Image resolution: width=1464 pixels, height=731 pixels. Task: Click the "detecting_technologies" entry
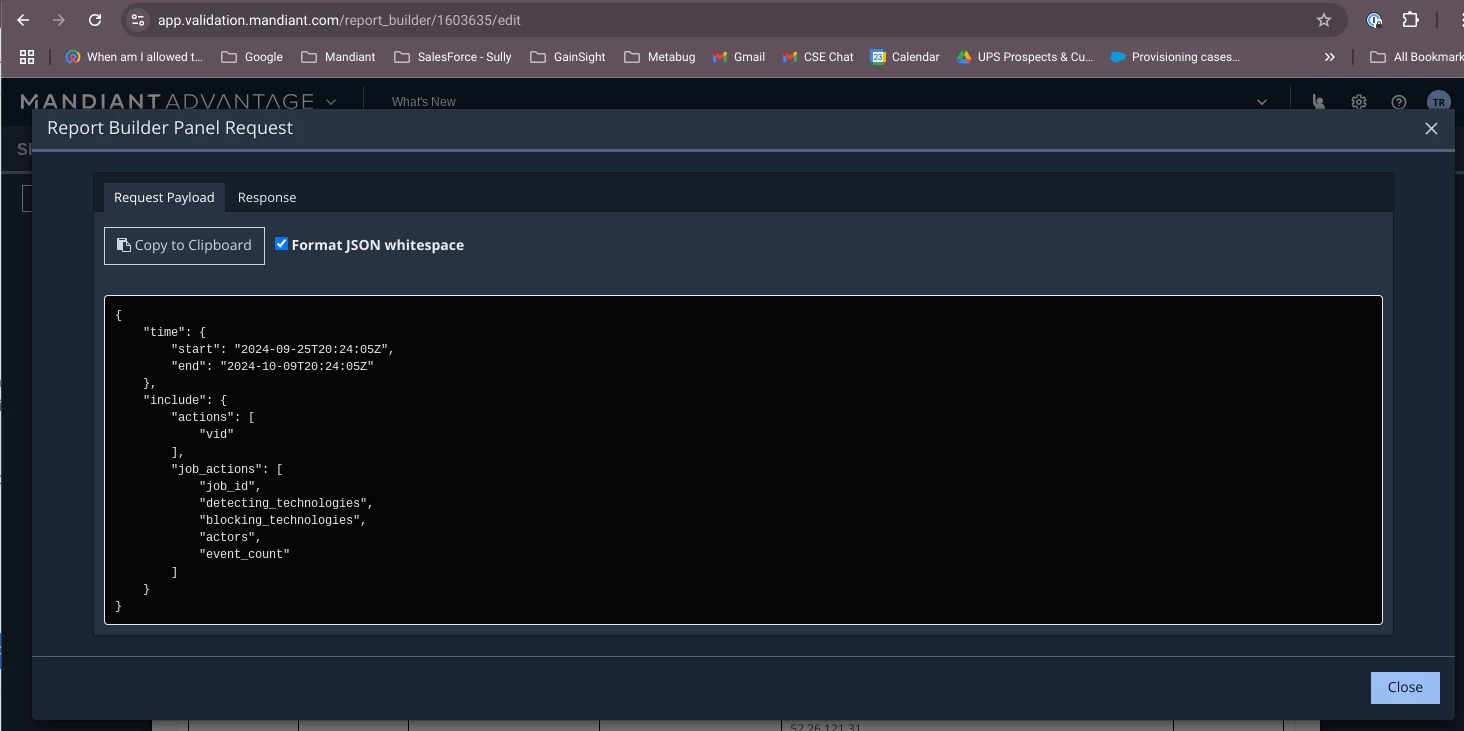pyautogui.click(x=286, y=503)
